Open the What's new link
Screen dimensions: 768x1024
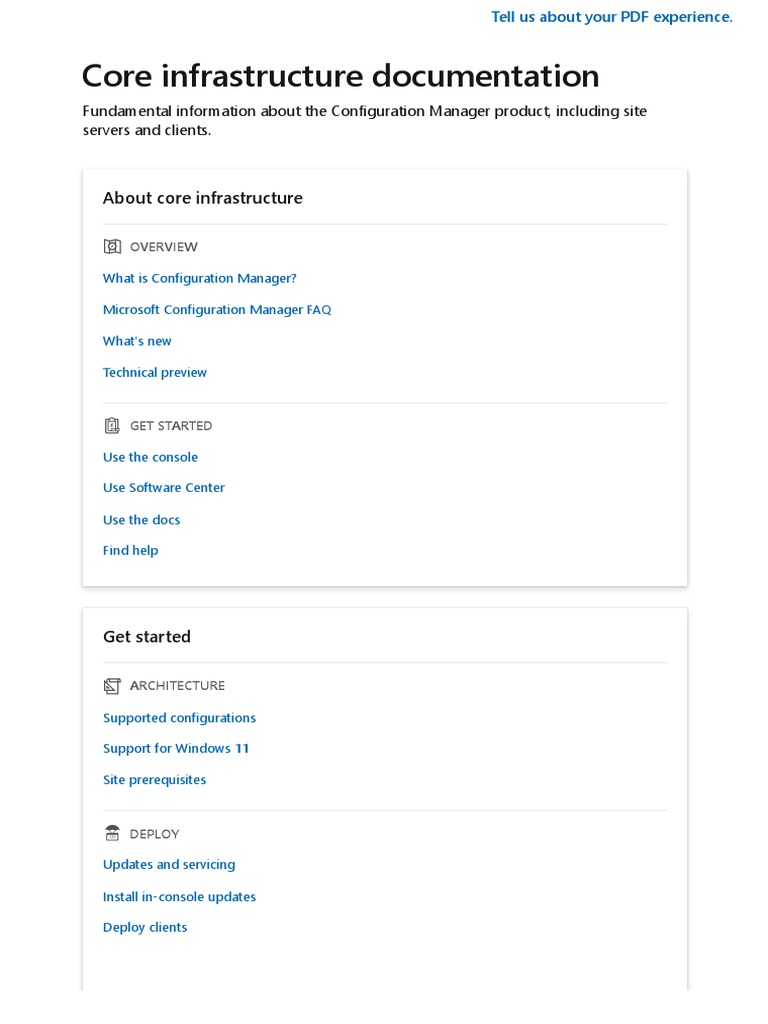pyautogui.click(x=137, y=341)
